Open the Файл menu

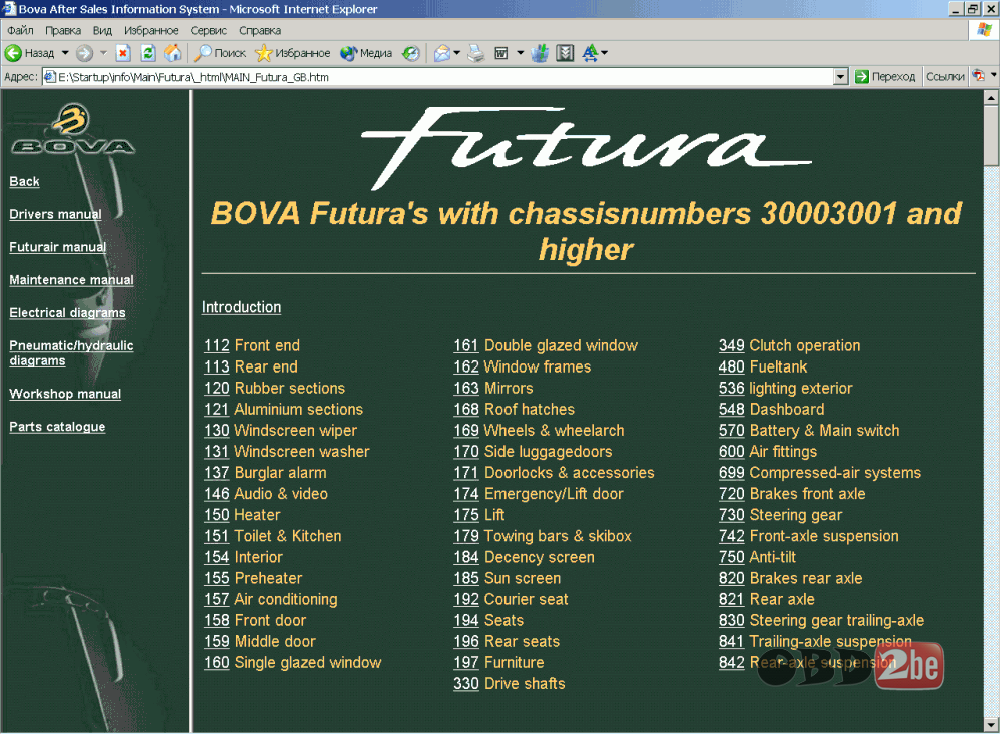pyautogui.click(x=20, y=31)
